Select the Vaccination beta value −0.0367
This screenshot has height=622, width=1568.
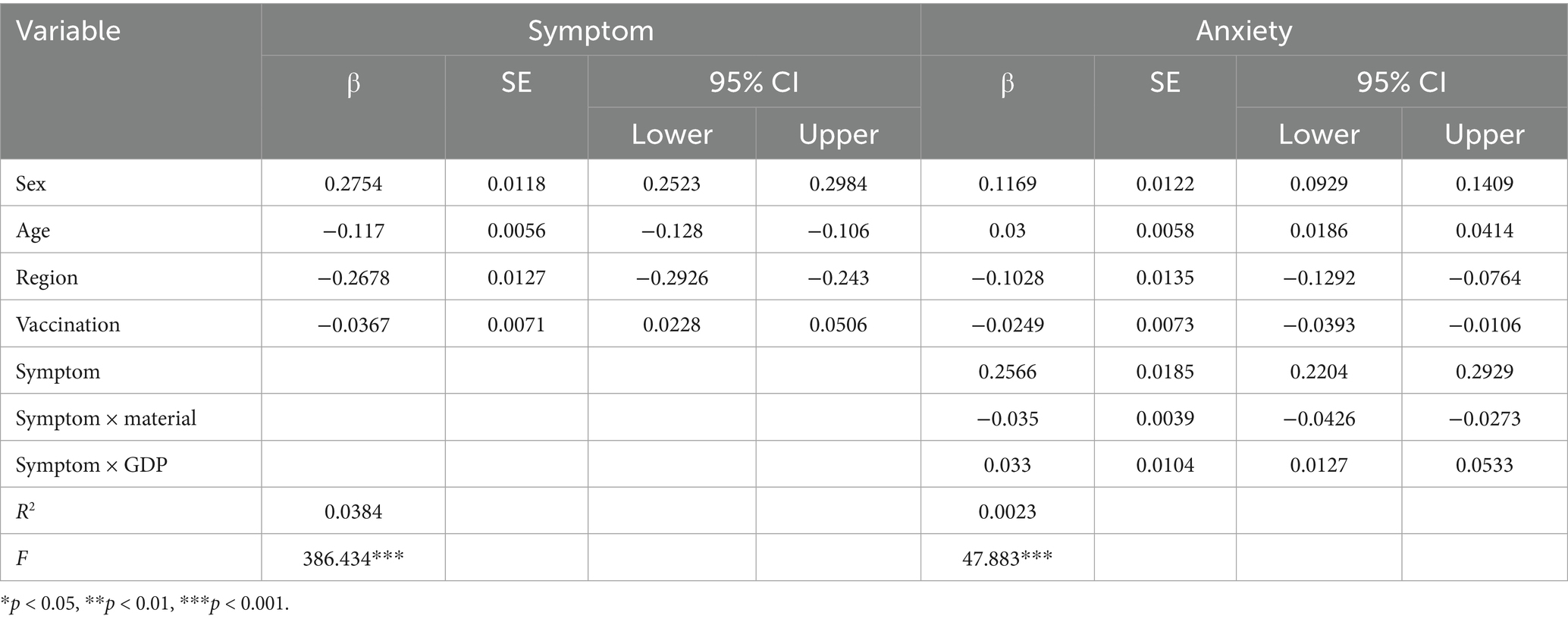point(353,325)
